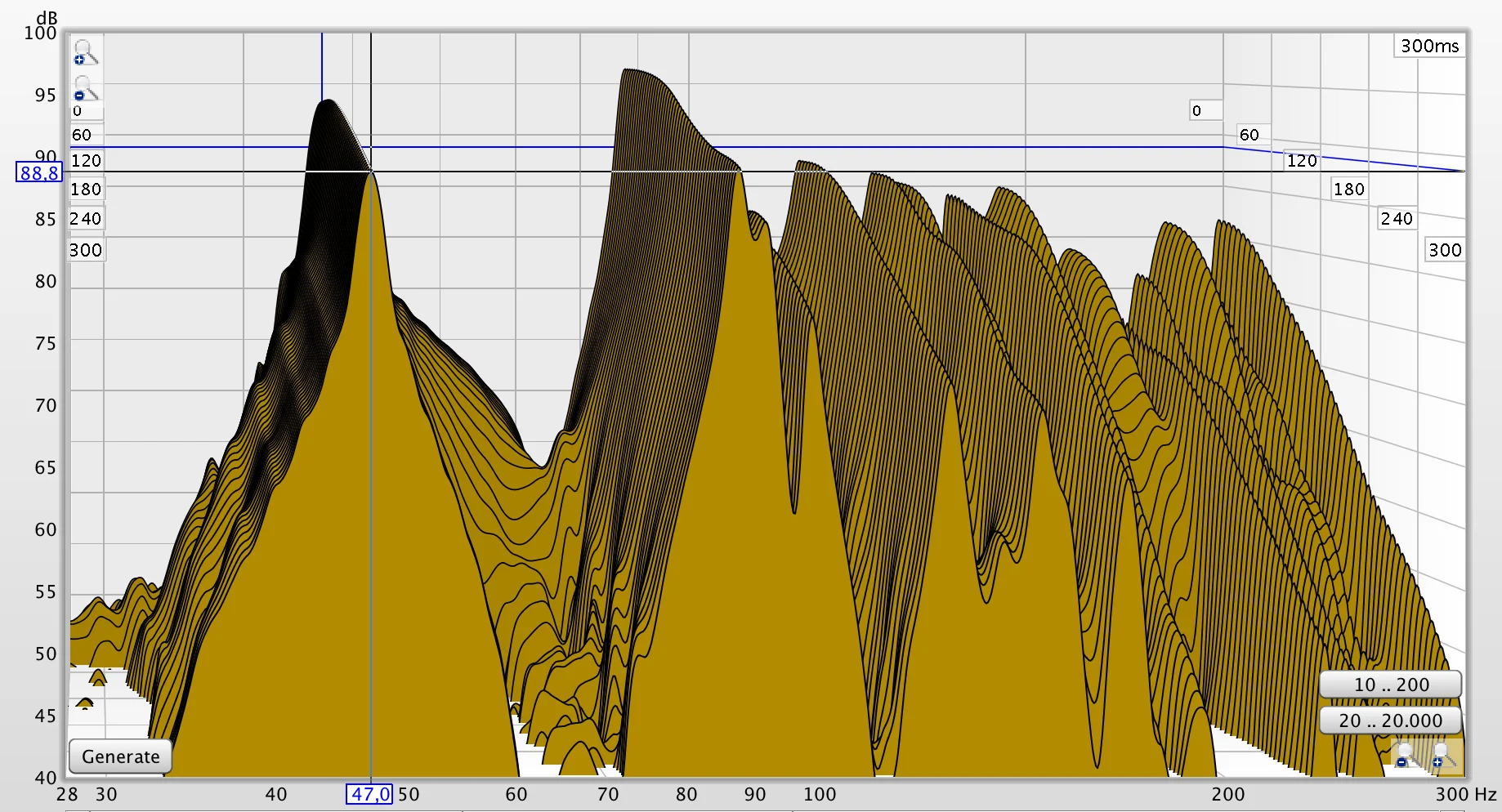The height and width of the screenshot is (812, 1502).
Task: Click the left-side 120 ms slice label
Action: click(x=86, y=160)
